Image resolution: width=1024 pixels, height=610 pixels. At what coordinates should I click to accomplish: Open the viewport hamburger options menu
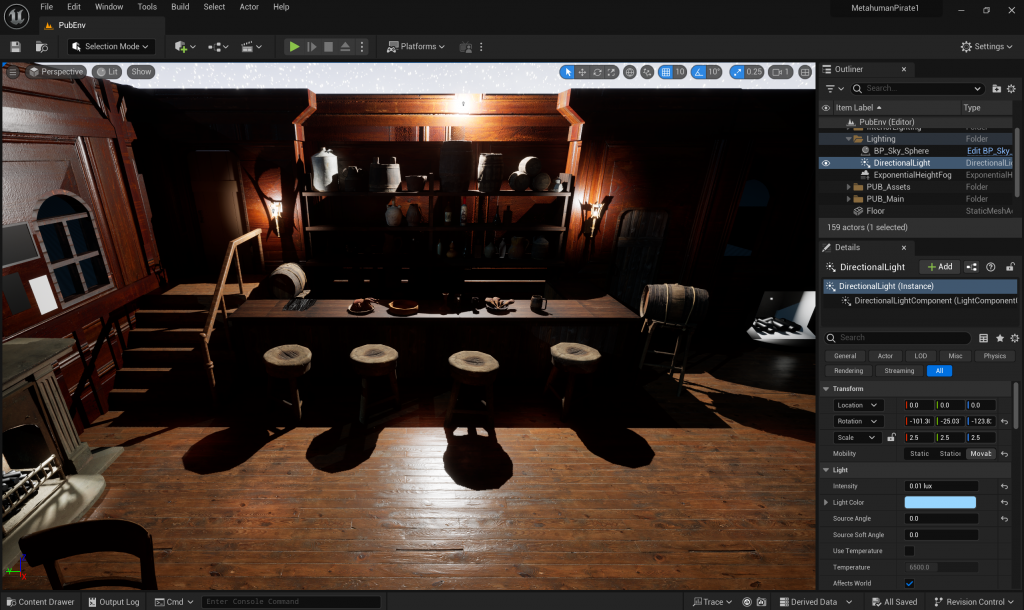click(x=12, y=72)
